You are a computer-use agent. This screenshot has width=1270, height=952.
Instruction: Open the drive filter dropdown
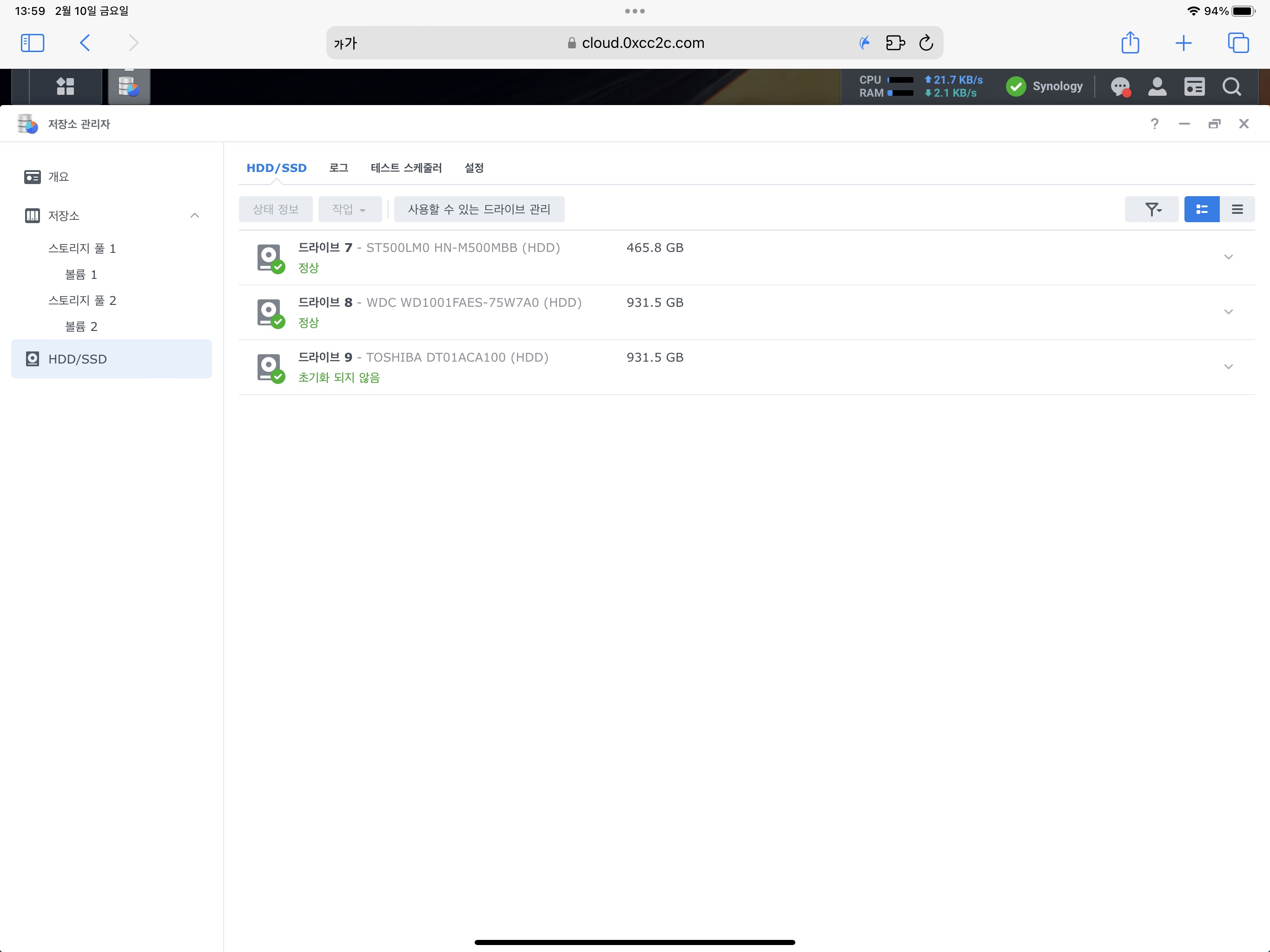coord(1152,209)
